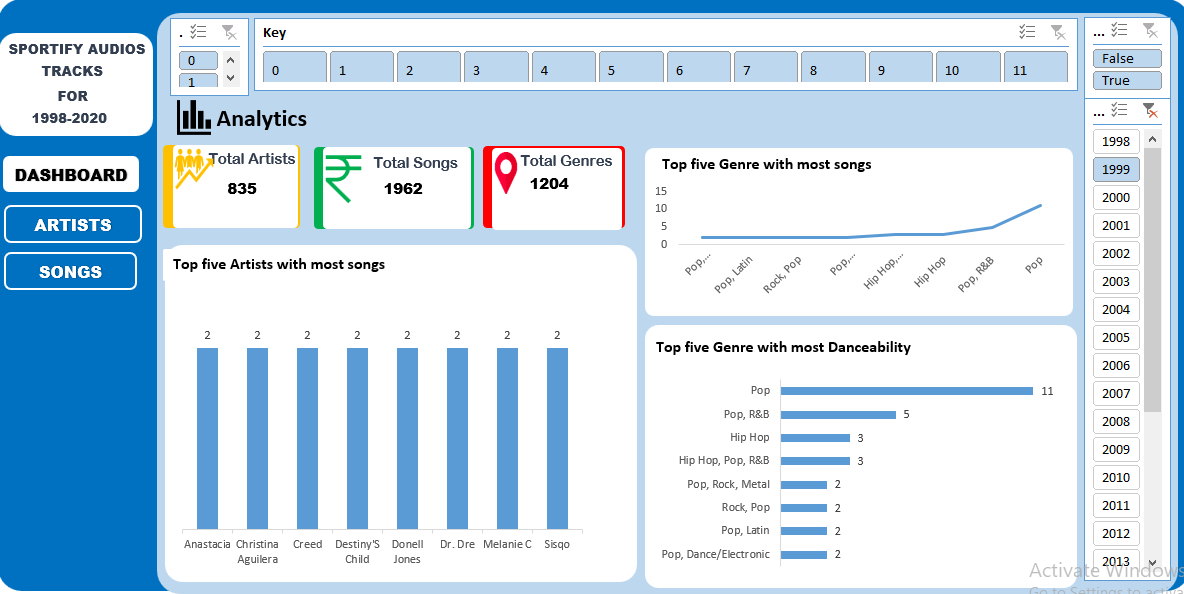The image size is (1184, 594).
Task: Select key 7 in the Key slicer
Action: point(765,65)
